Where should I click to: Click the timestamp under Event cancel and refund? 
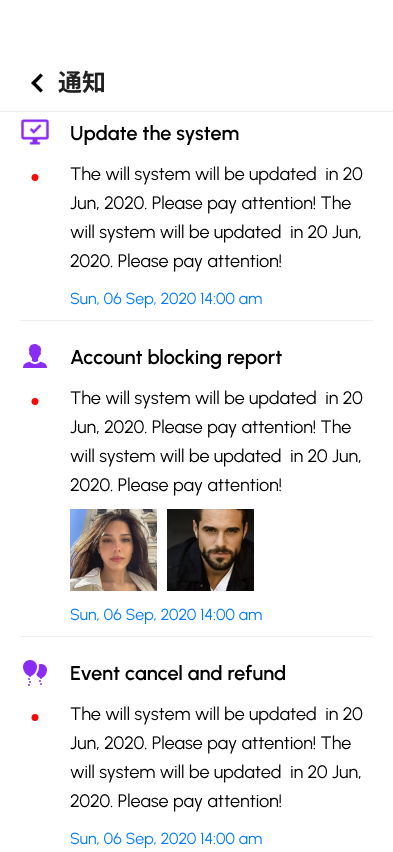click(x=166, y=838)
